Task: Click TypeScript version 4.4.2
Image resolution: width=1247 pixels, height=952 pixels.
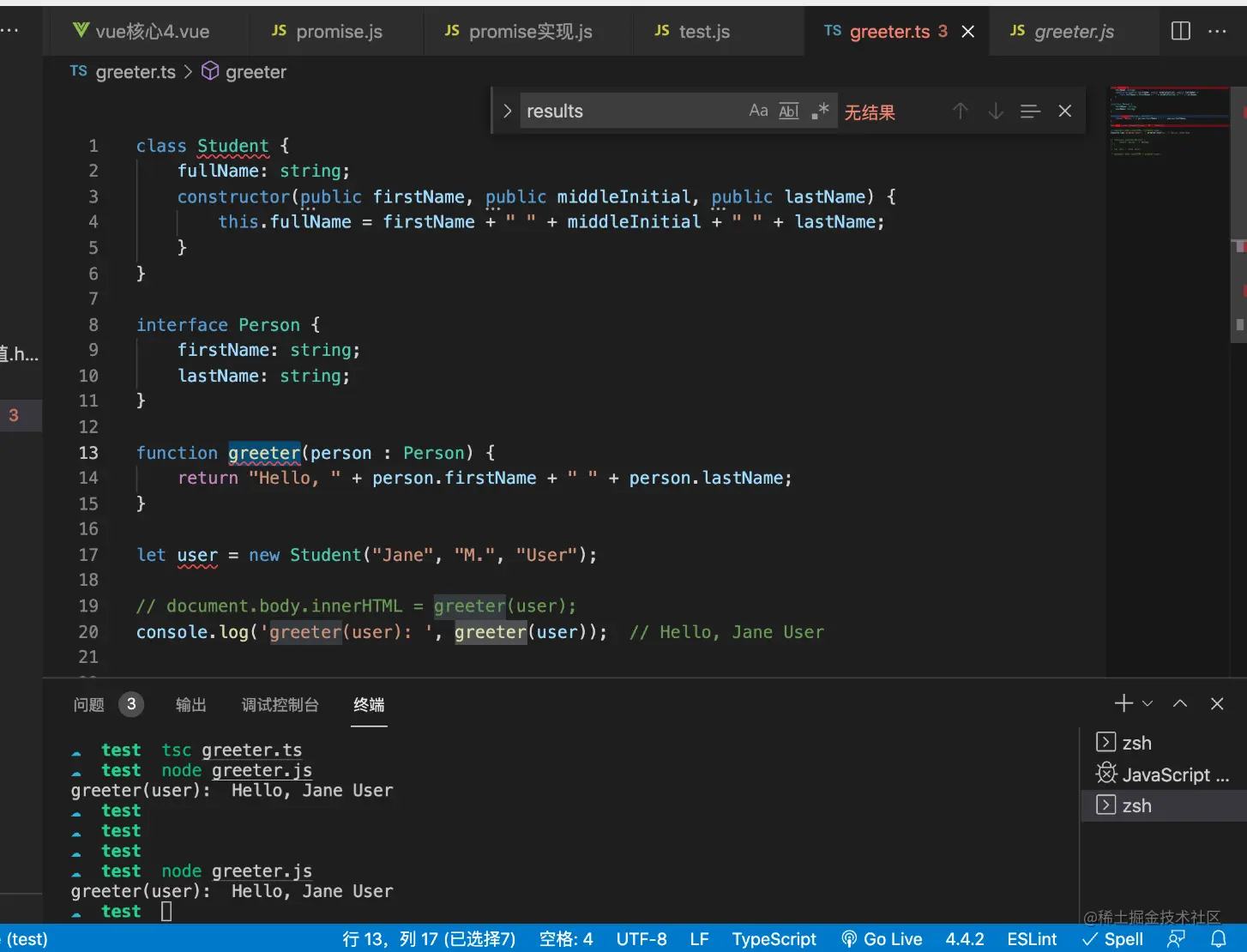Action: tap(965, 939)
